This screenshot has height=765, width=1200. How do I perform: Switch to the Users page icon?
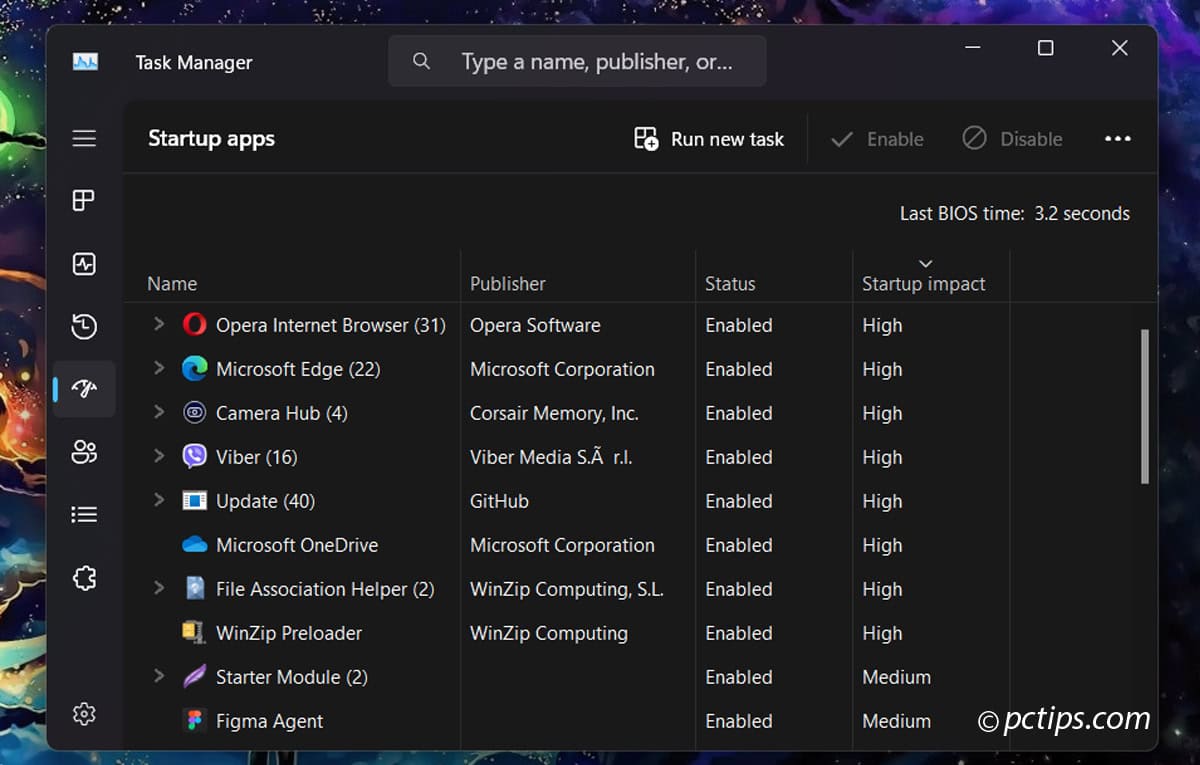(84, 452)
